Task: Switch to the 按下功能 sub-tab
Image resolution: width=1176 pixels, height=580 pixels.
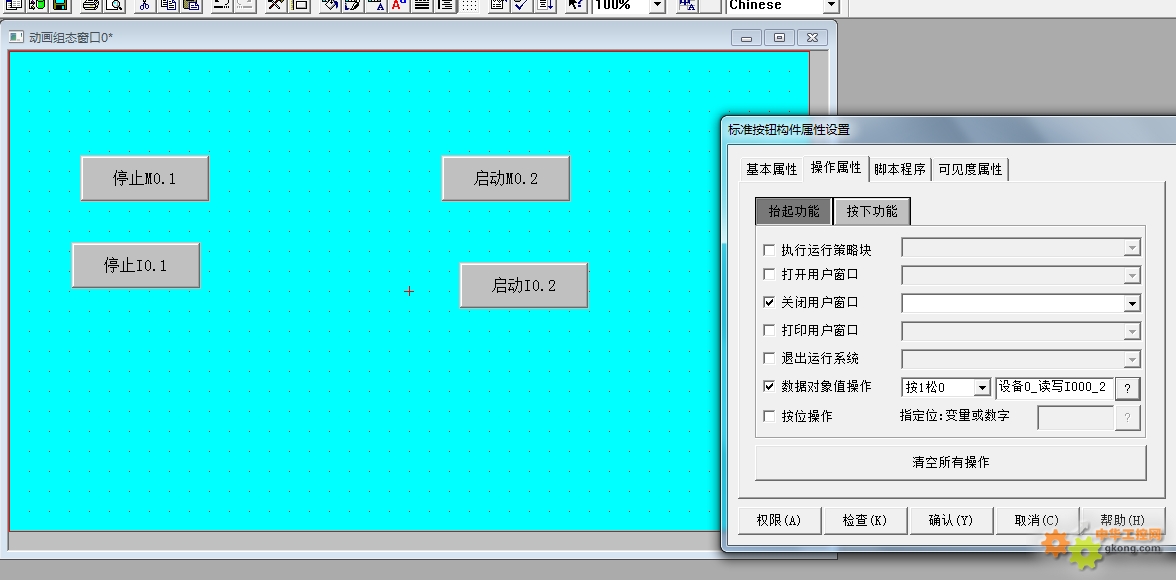Action: pyautogui.click(x=872, y=212)
